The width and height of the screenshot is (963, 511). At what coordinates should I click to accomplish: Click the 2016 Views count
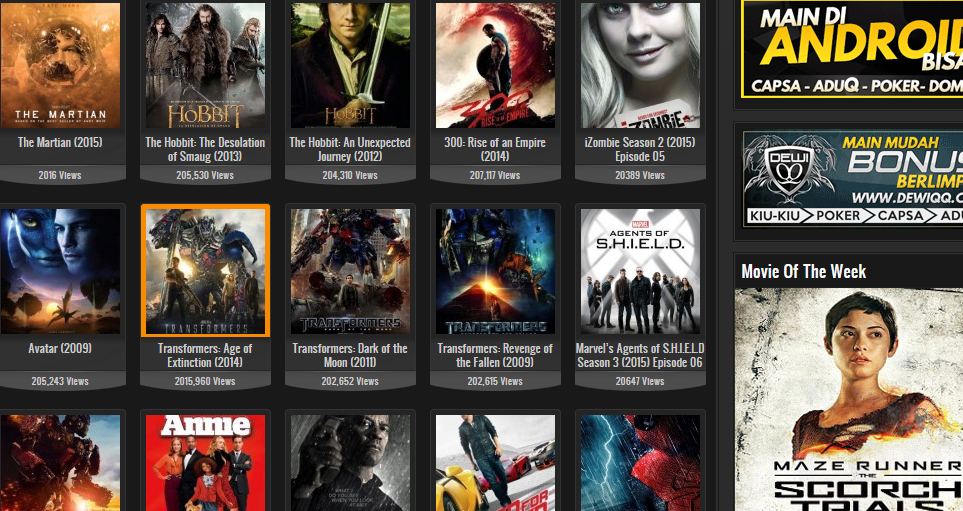60,175
